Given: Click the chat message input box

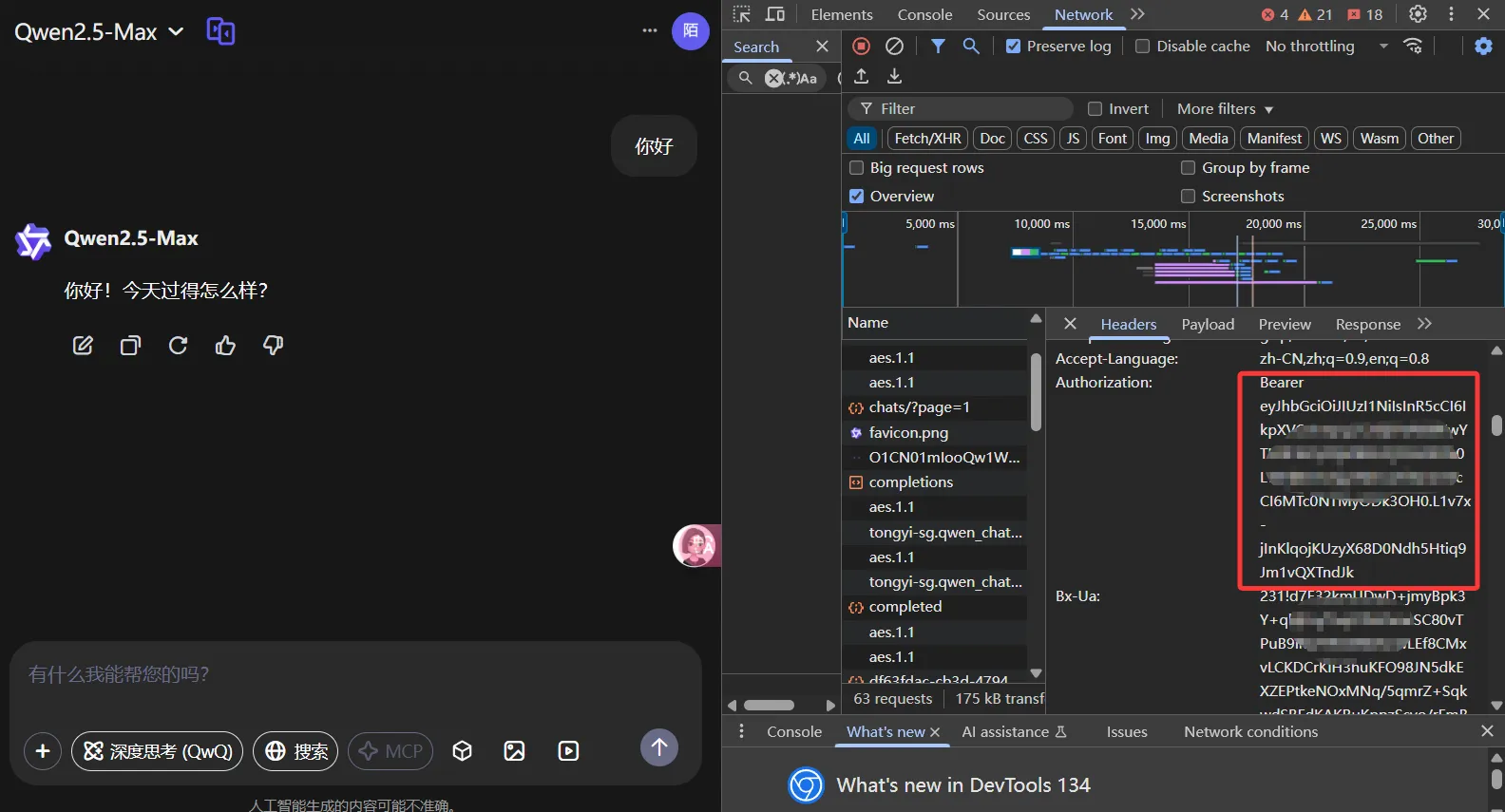Looking at the screenshot, I should pos(355,675).
